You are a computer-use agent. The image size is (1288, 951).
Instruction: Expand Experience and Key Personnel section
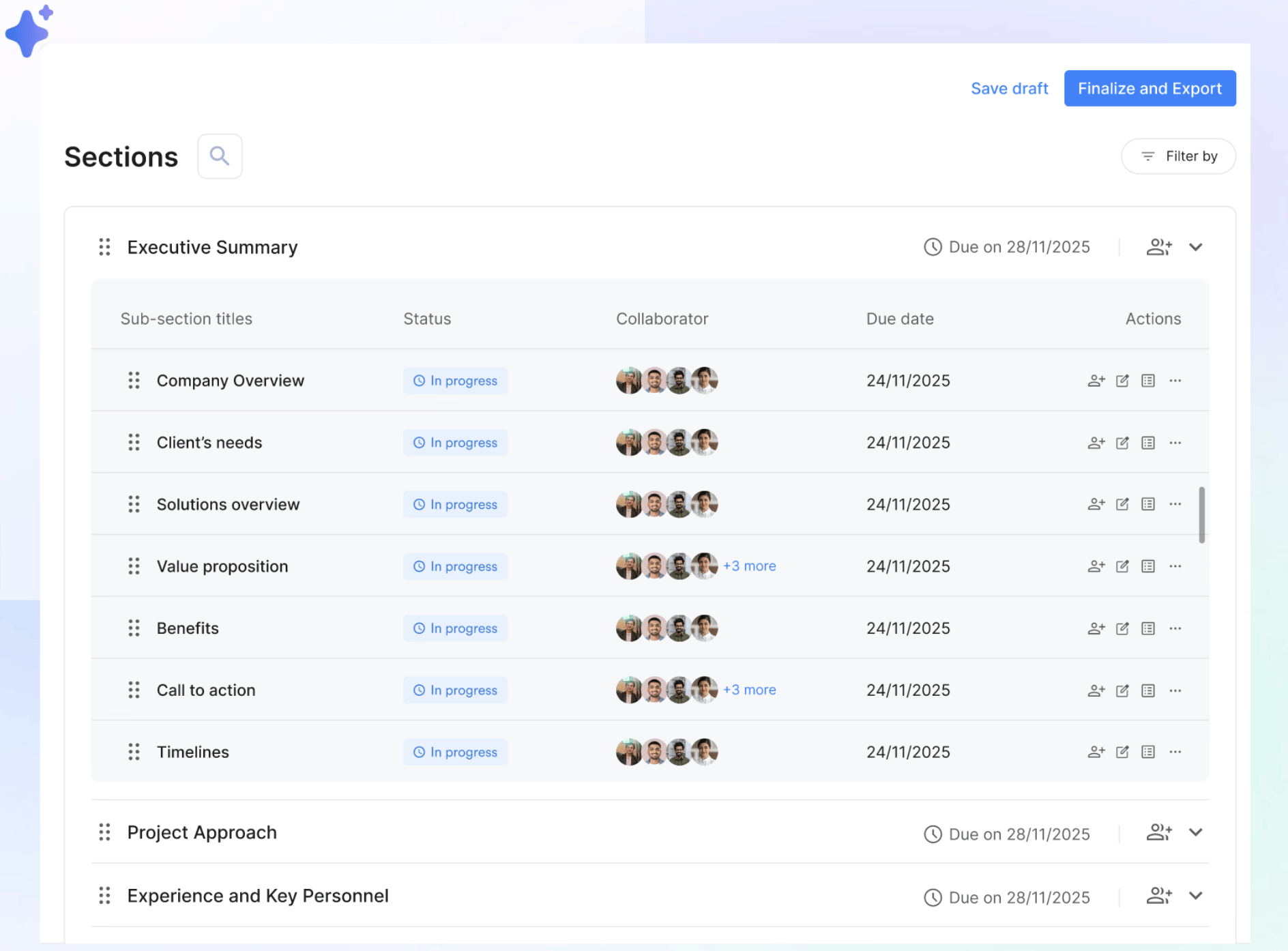click(x=1196, y=896)
